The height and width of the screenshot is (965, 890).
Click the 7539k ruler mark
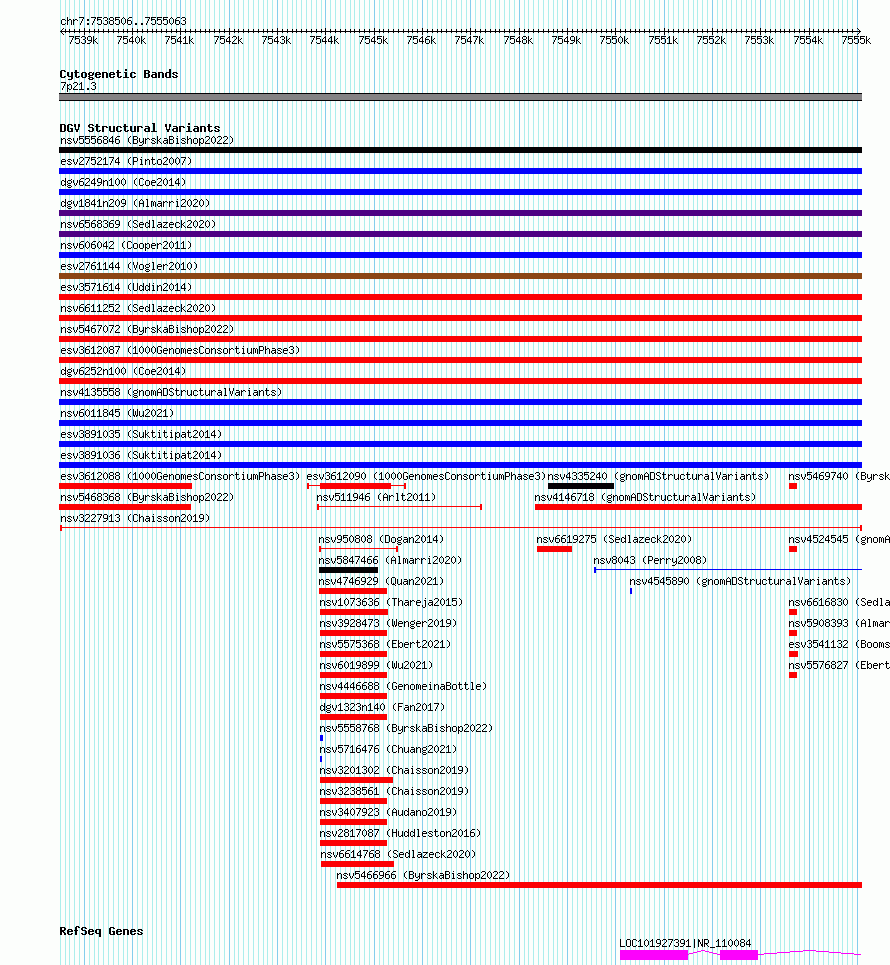pyautogui.click(x=83, y=40)
